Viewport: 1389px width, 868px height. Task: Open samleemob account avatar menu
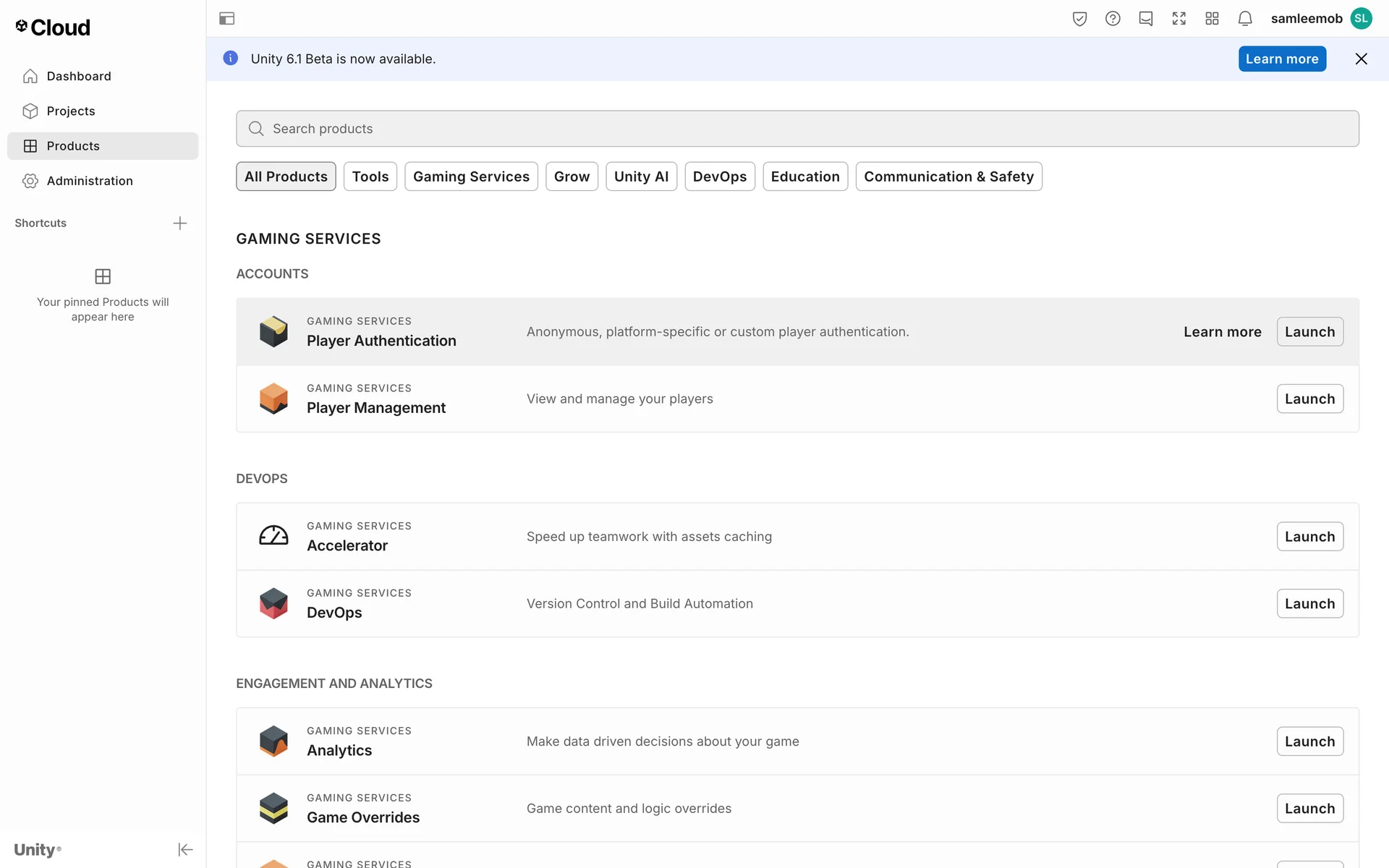(1361, 19)
